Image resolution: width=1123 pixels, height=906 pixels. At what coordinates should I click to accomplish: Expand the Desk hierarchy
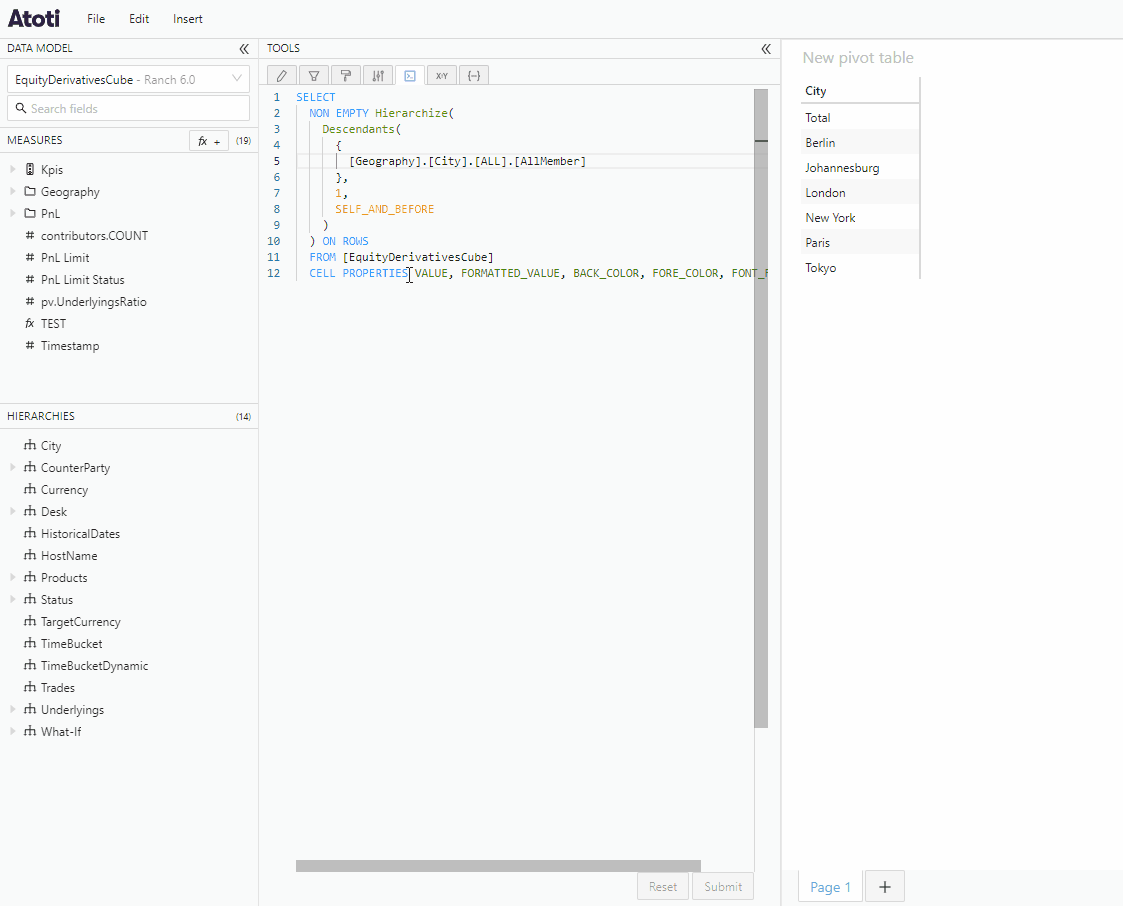click(x=13, y=511)
